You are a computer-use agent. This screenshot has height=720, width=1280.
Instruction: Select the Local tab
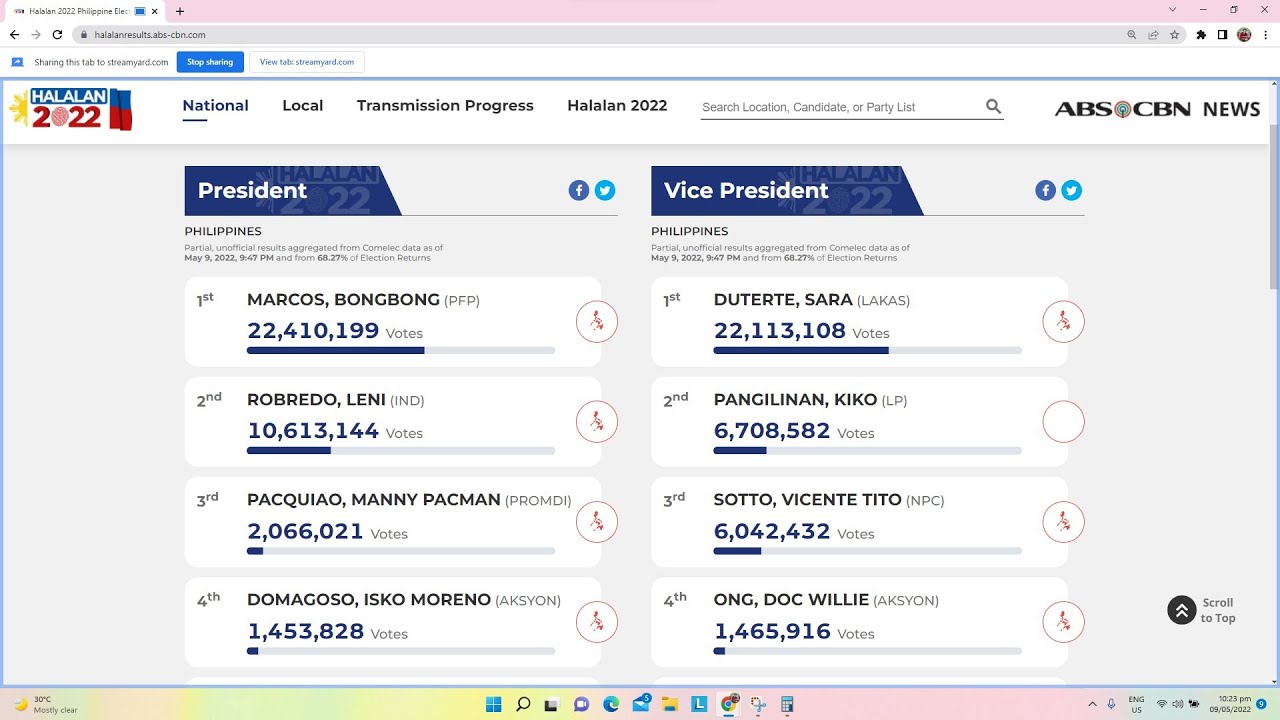(302, 105)
